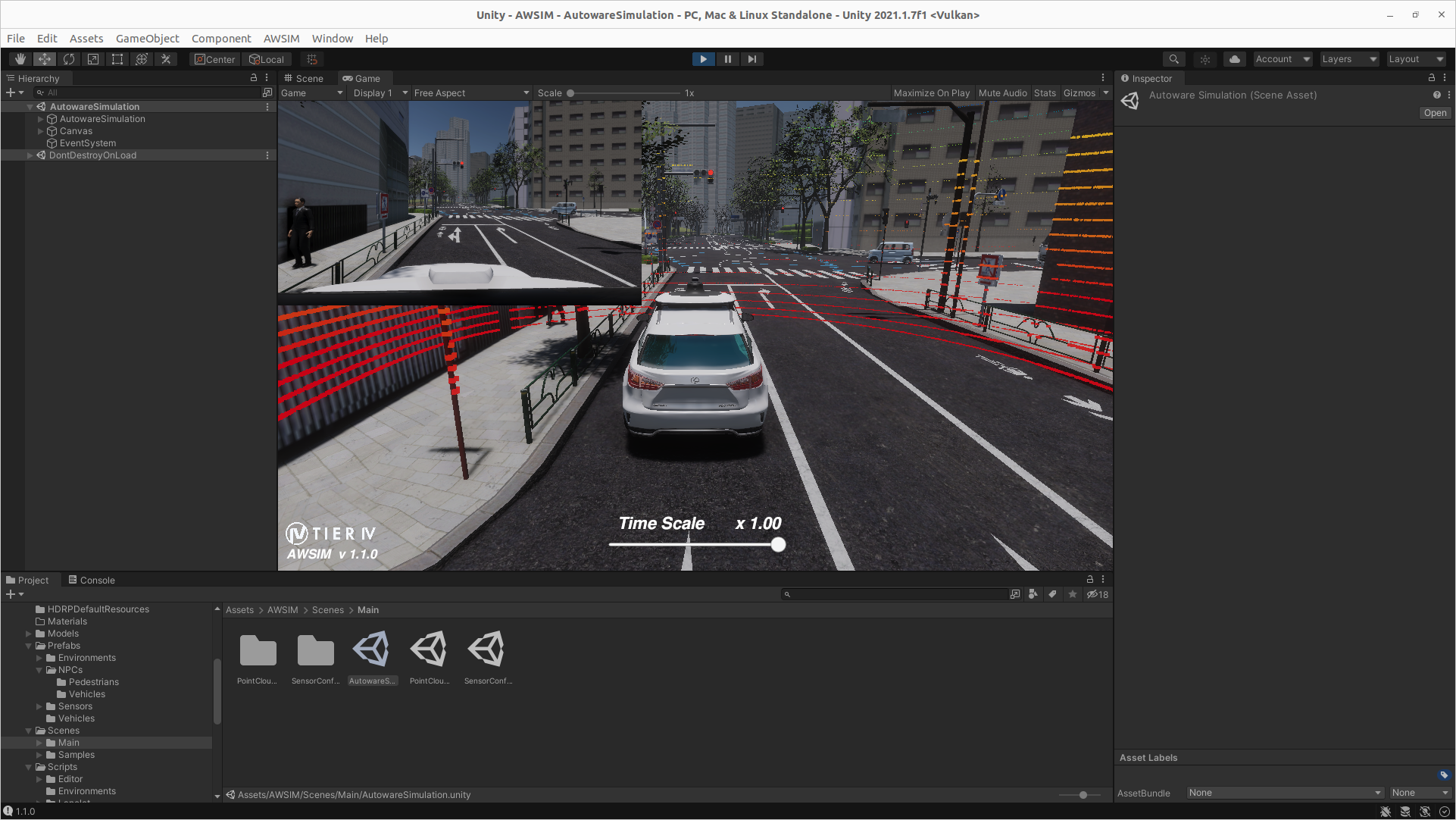The height and width of the screenshot is (820, 1456).
Task: Select the Rotate tool
Action: pyautogui.click(x=69, y=59)
